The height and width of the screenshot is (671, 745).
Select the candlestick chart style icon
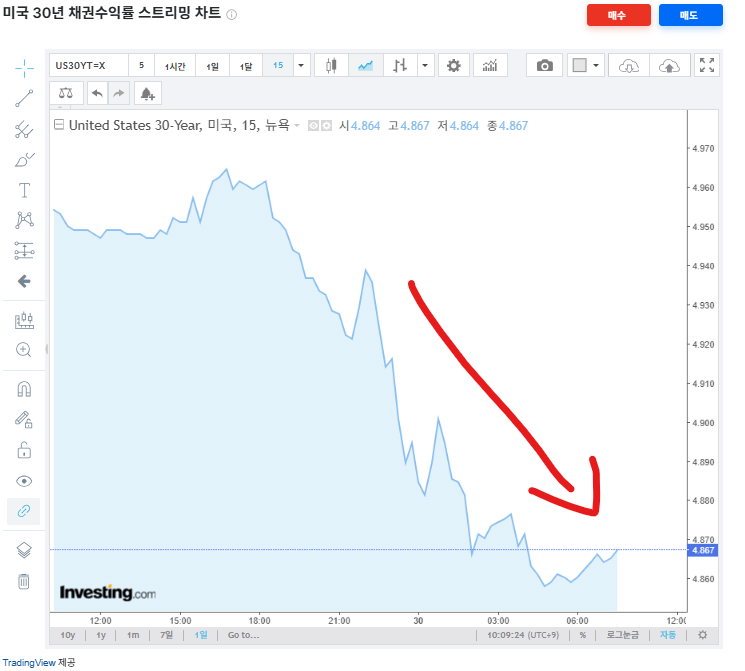[331, 66]
